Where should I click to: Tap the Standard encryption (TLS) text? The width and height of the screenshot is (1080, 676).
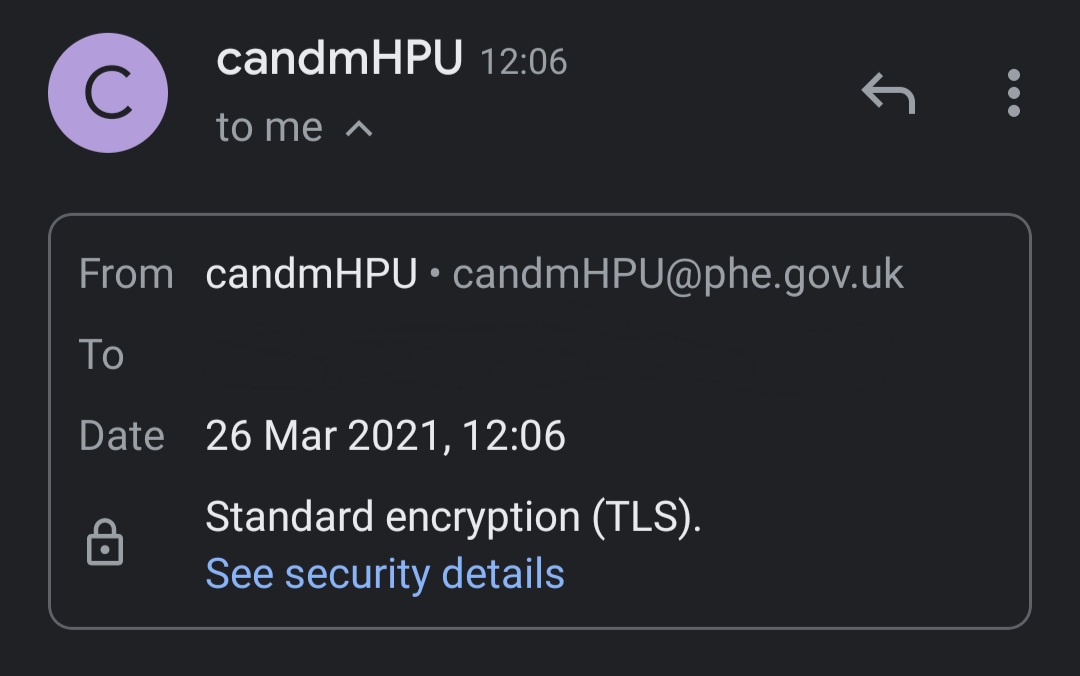[x=453, y=517]
